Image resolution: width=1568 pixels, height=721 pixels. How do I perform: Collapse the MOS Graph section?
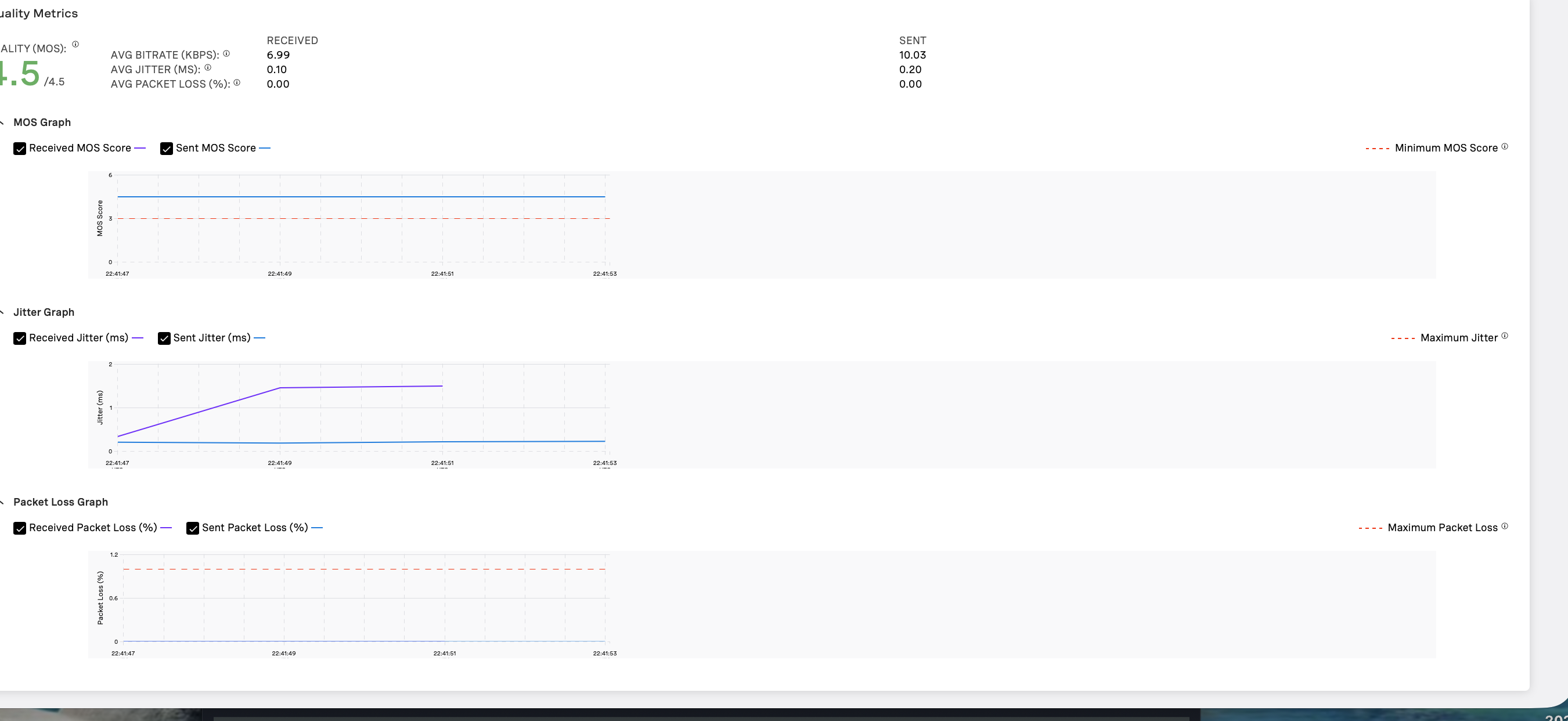click(x=2, y=123)
